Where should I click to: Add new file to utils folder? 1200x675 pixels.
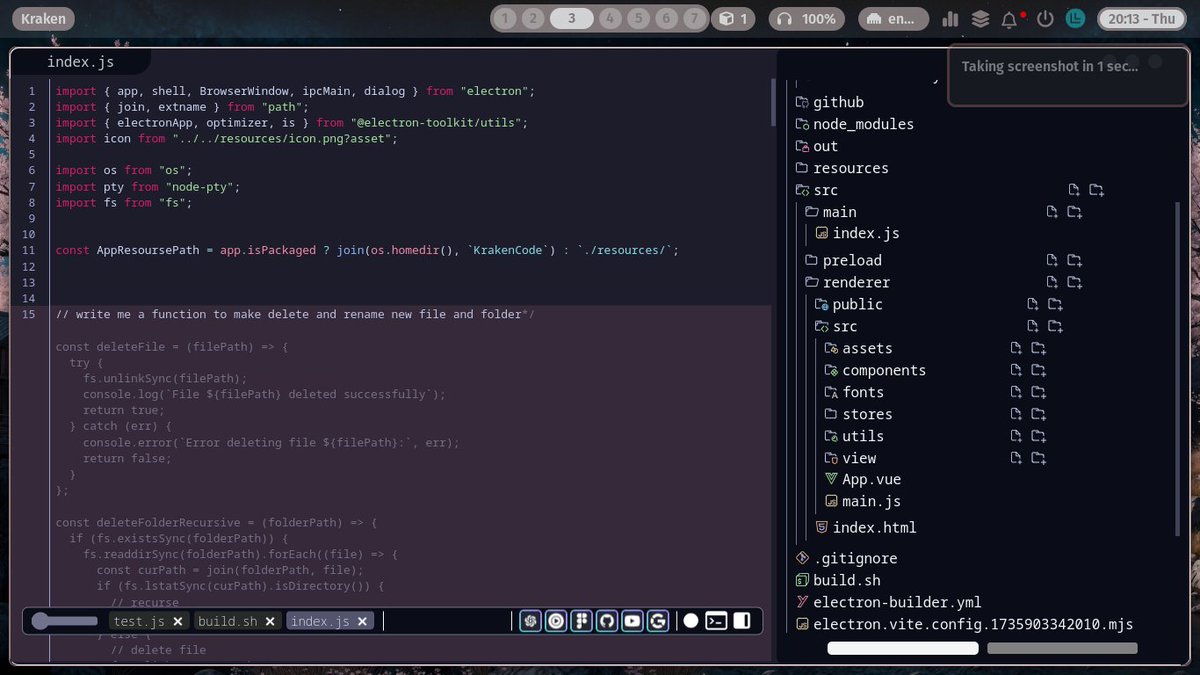(x=1016, y=436)
